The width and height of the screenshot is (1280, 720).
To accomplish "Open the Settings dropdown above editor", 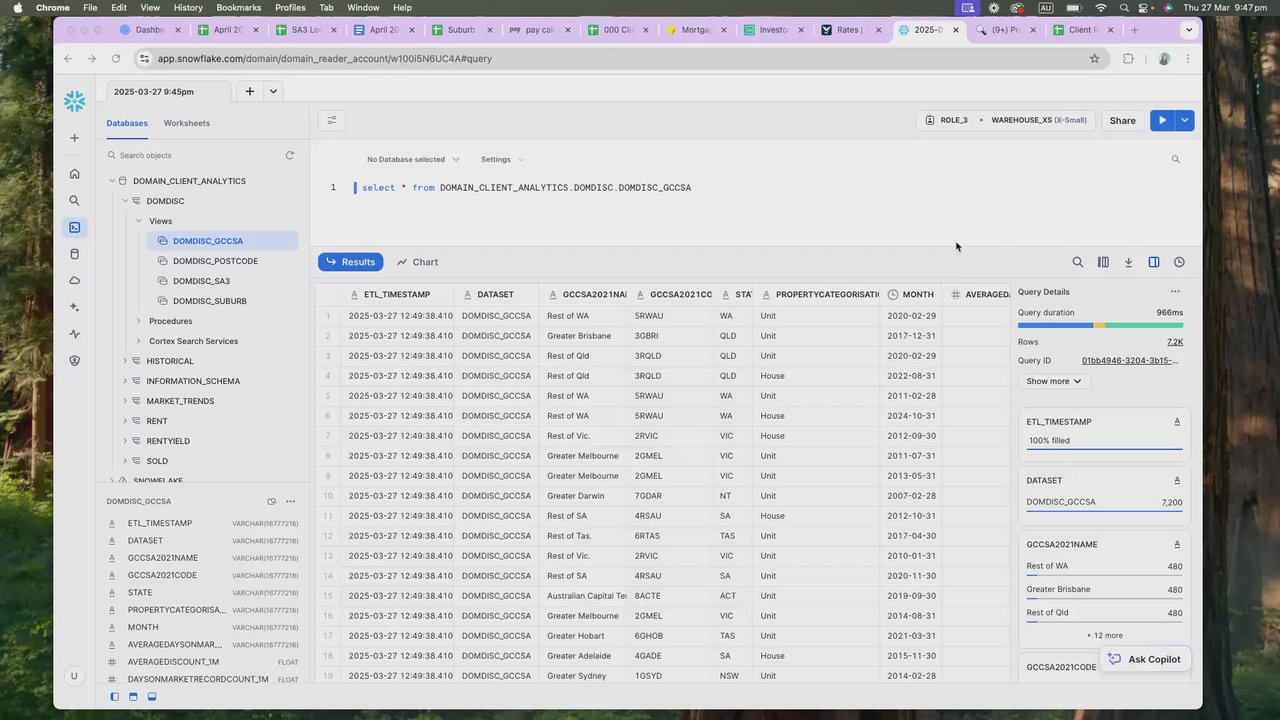I will (502, 159).
